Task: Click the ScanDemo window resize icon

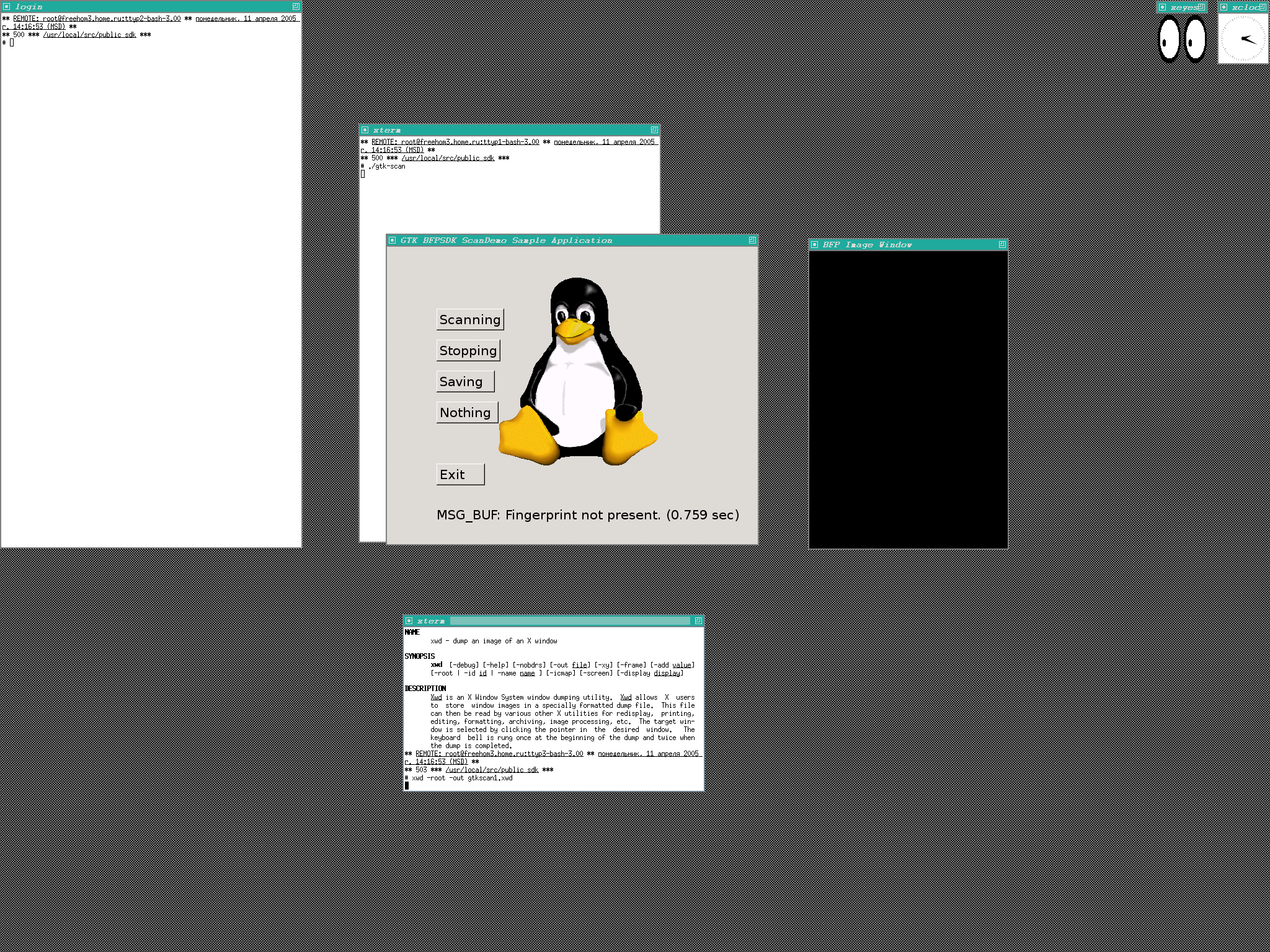Action: click(752, 240)
